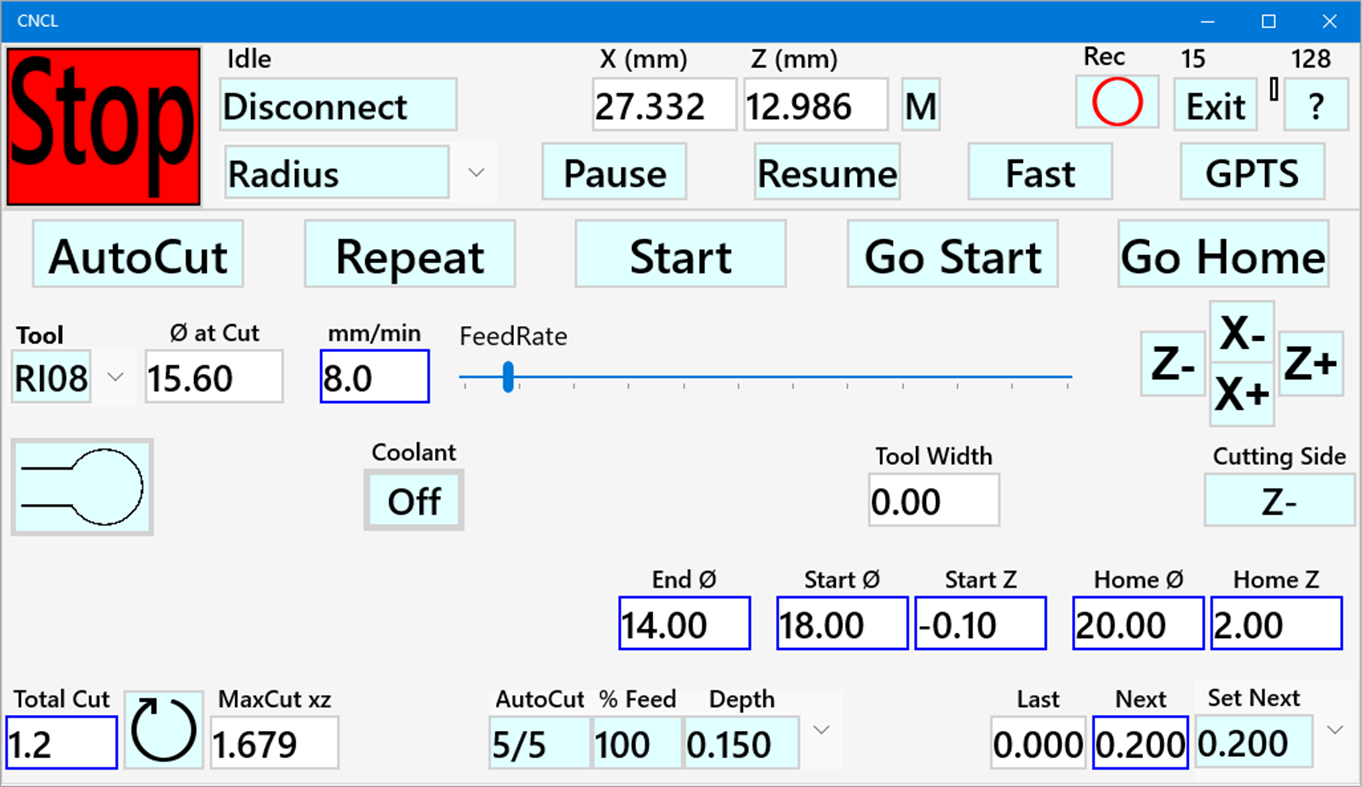
Task: Expand the Depth options chevron
Action: 820,730
